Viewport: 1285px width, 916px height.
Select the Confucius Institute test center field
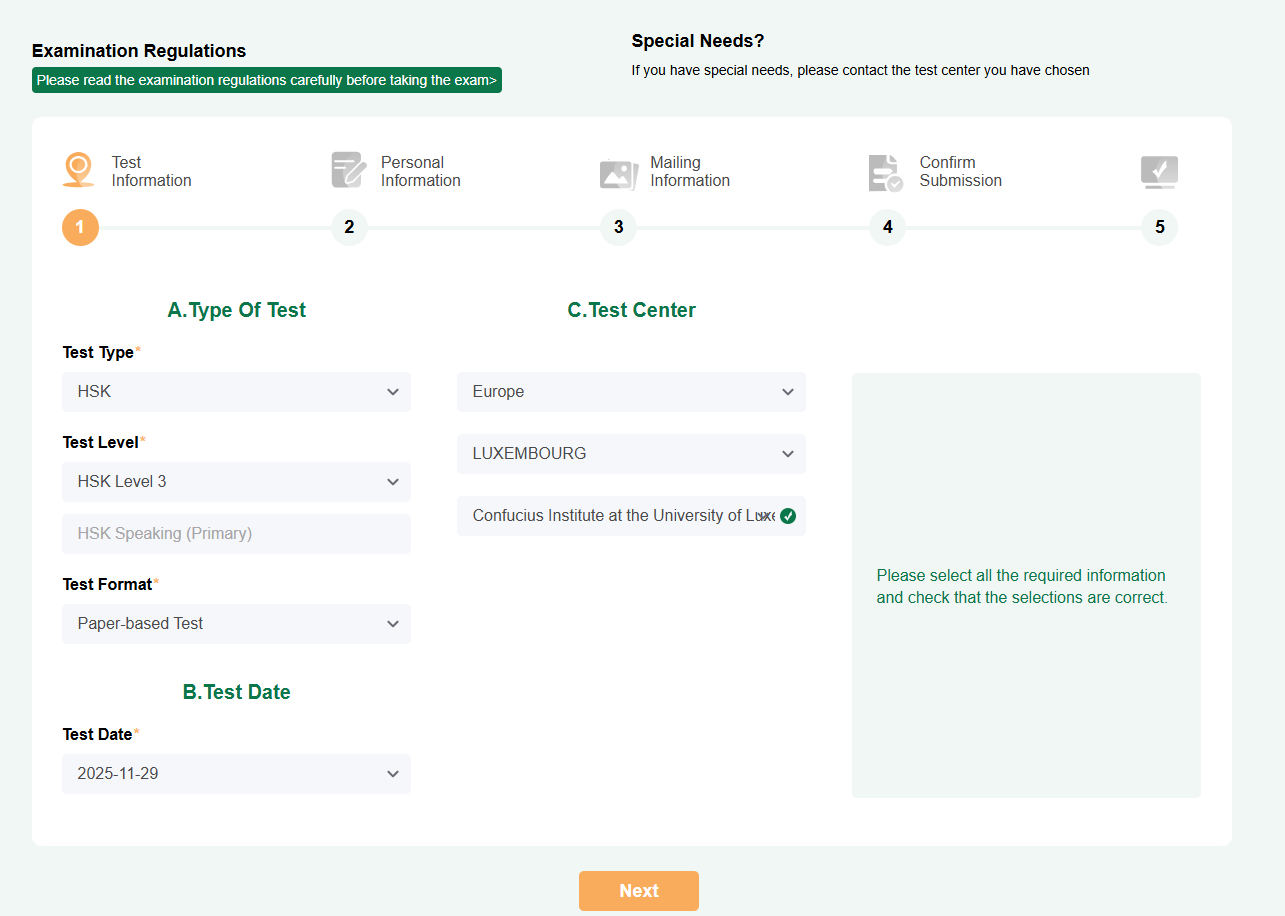(x=610, y=516)
